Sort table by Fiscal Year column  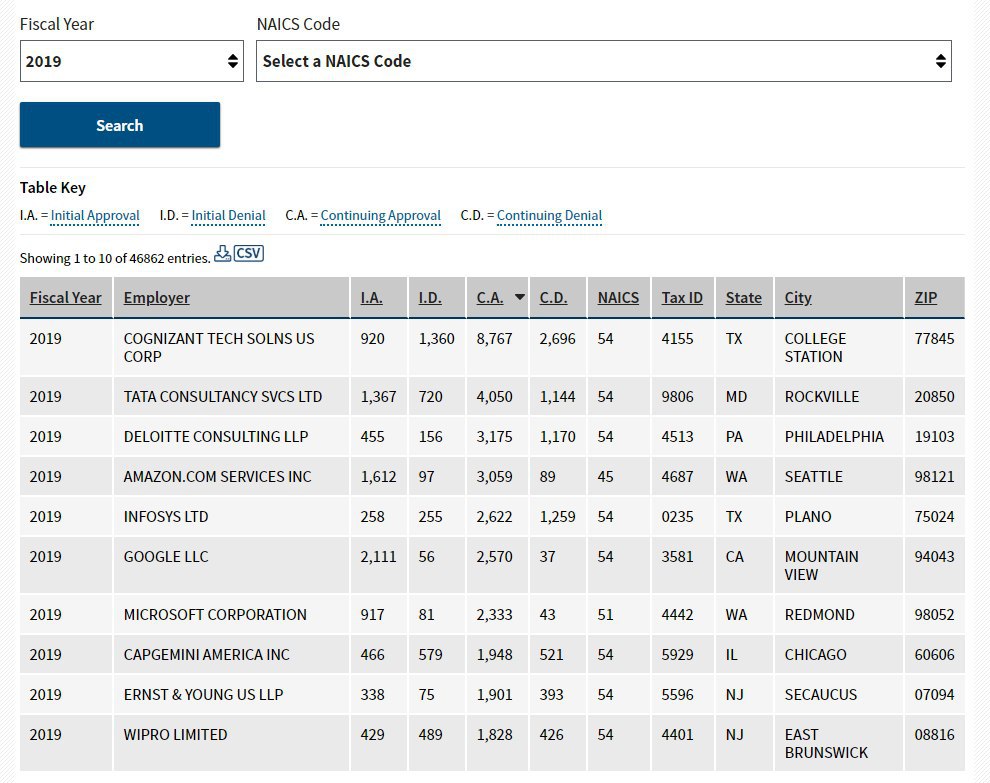[x=66, y=297]
